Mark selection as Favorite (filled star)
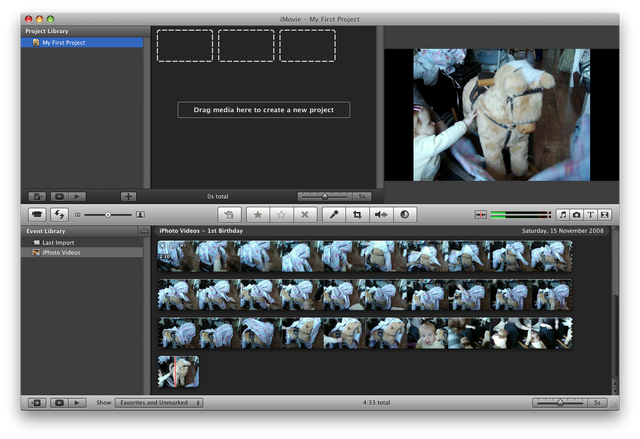The height and width of the screenshot is (439, 640). tap(258, 215)
